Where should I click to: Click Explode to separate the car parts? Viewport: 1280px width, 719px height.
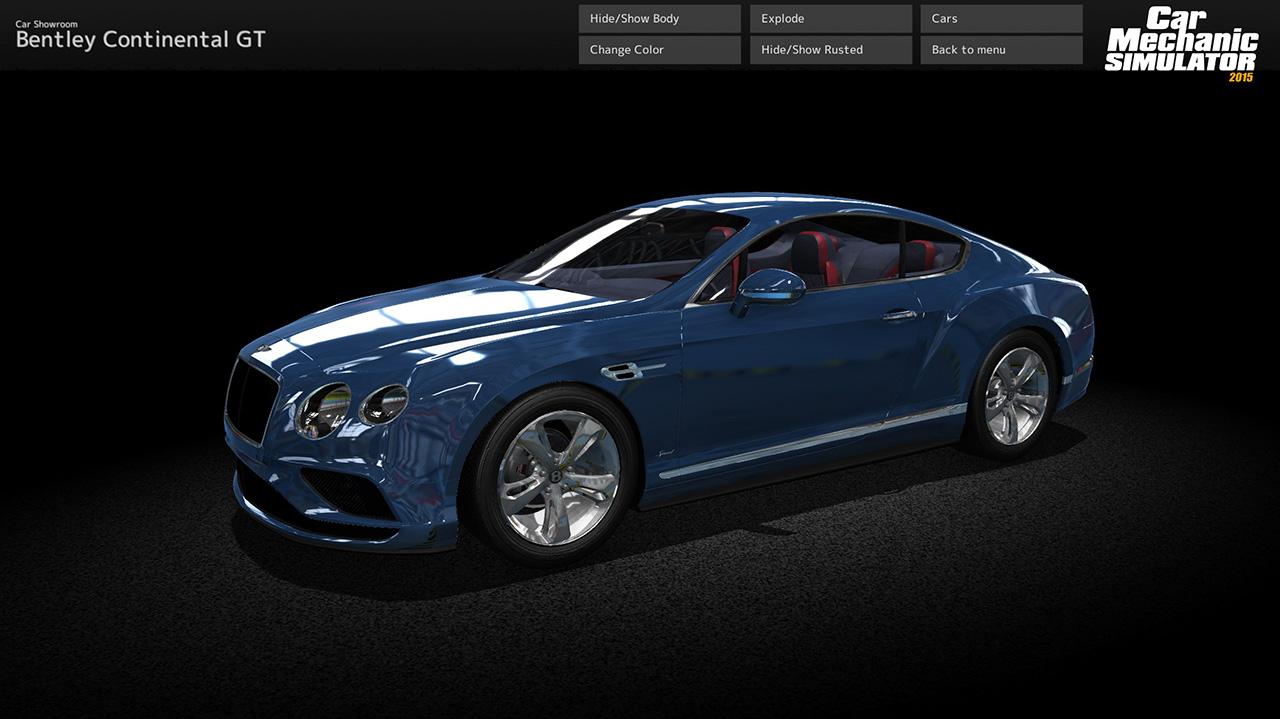829,18
